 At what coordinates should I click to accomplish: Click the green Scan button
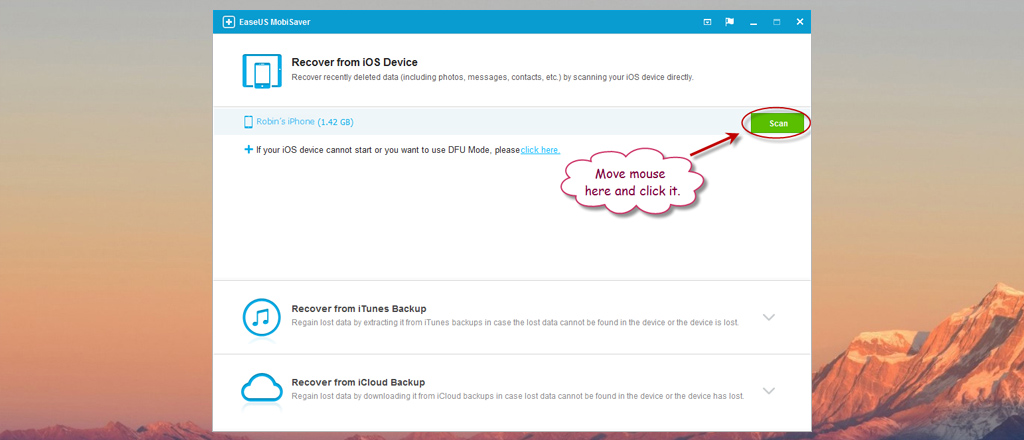pyautogui.click(x=778, y=123)
